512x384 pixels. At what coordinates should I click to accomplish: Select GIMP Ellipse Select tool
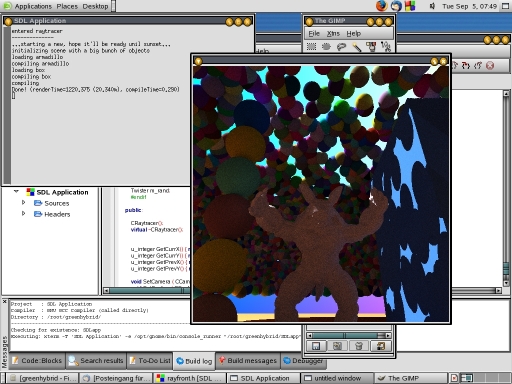pyautogui.click(x=326, y=47)
